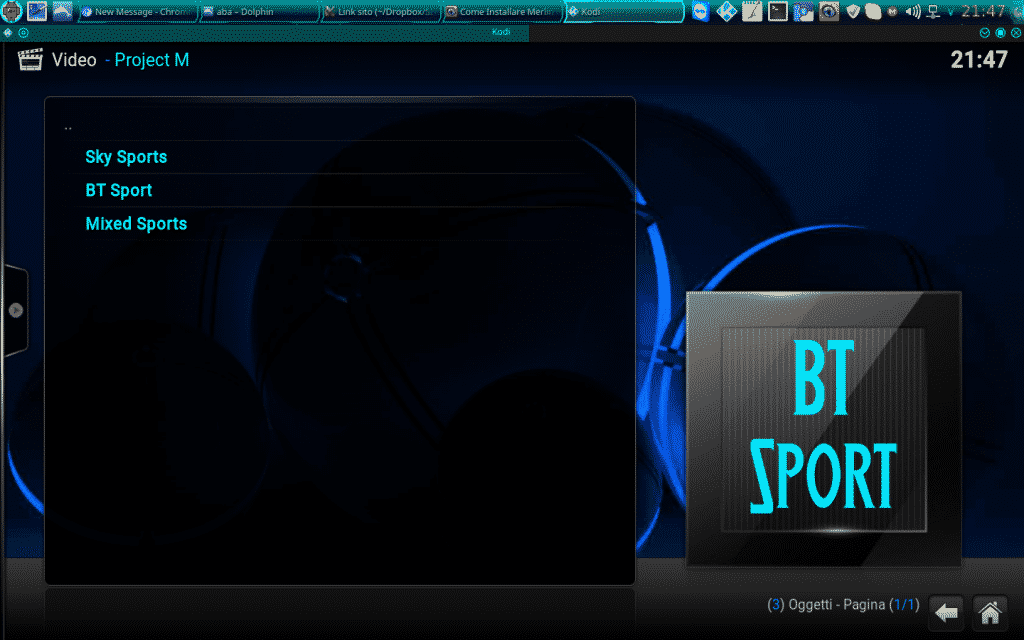
Task: Toggle the pin-on-all-desktops titlebar icon
Action: [24, 32]
